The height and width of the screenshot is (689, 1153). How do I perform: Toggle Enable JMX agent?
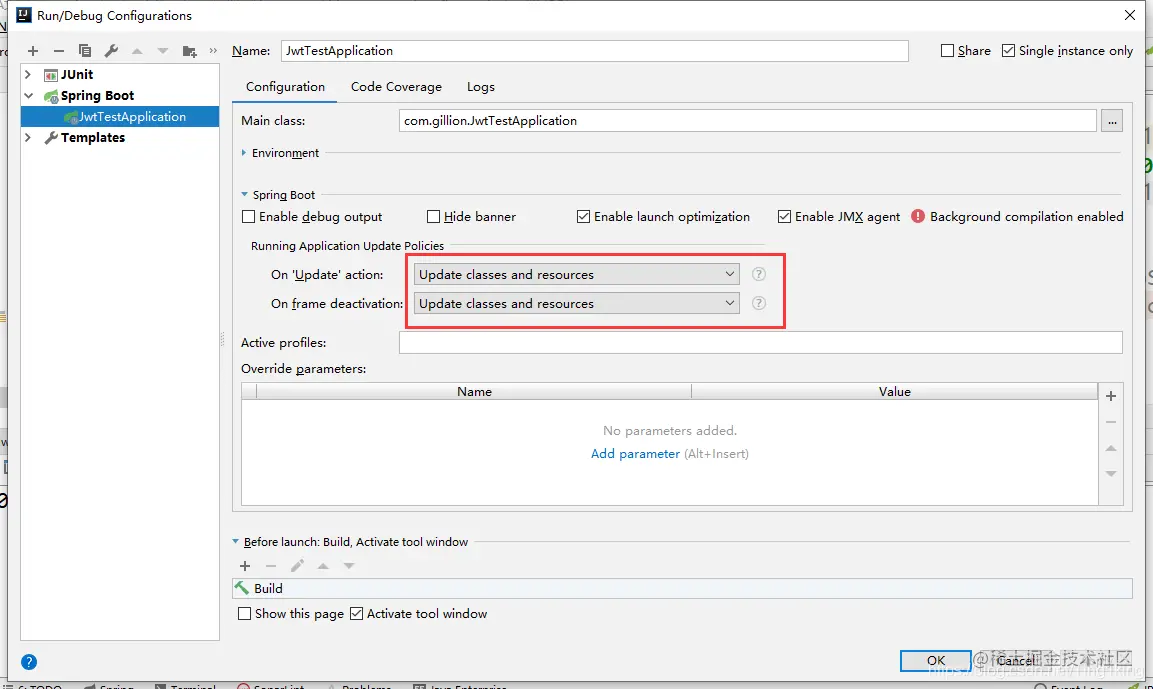(x=785, y=216)
